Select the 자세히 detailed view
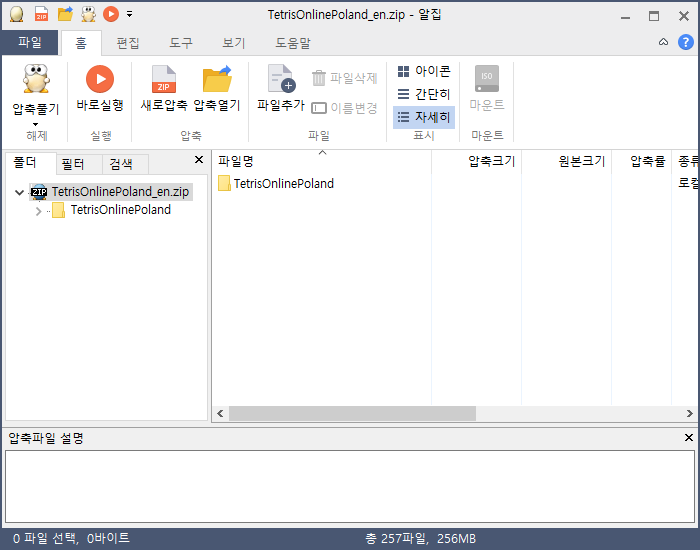Image resolution: width=700 pixels, height=550 pixels. point(424,117)
